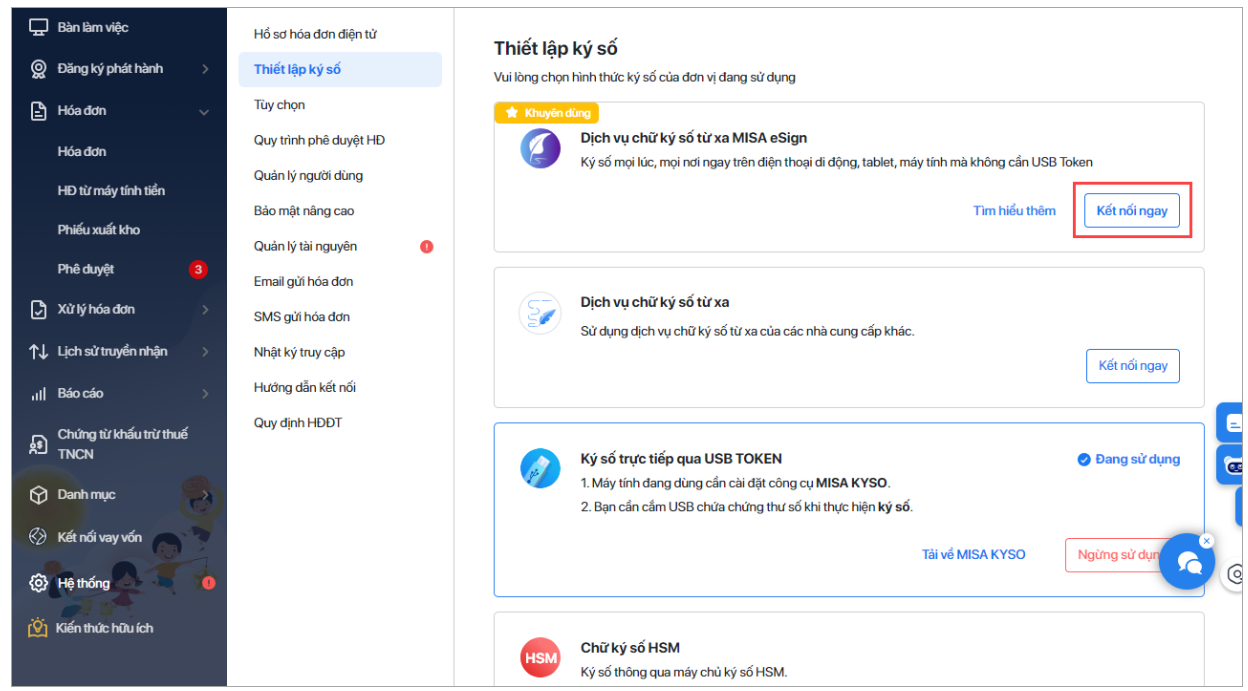Screen dimensions: 1248x691
Task: Open Bảo mật nâng cao
Action: (304, 211)
